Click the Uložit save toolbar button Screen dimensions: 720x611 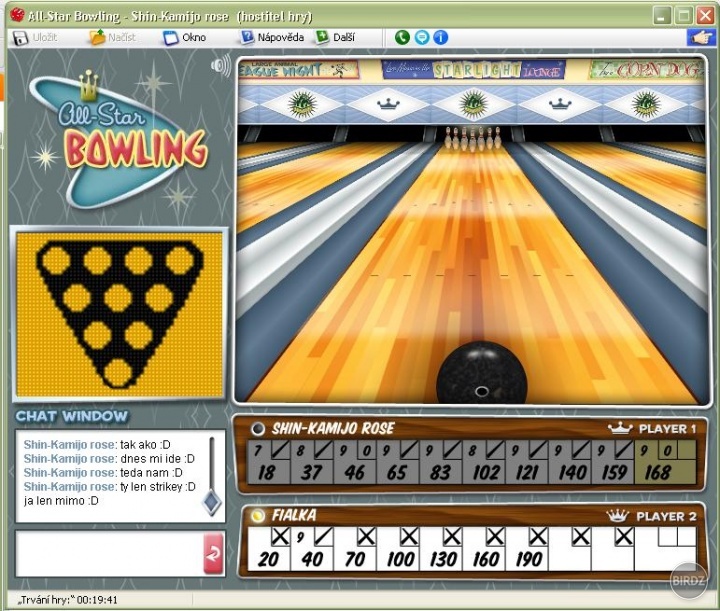35,38
